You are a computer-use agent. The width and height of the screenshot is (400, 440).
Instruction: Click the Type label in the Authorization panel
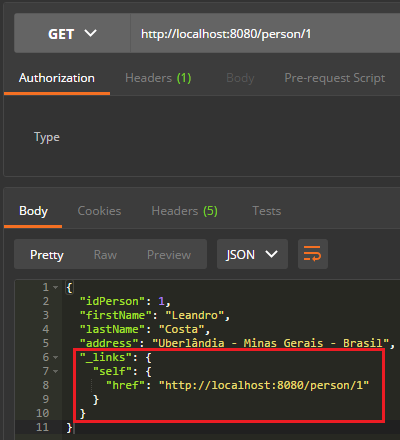click(x=47, y=137)
